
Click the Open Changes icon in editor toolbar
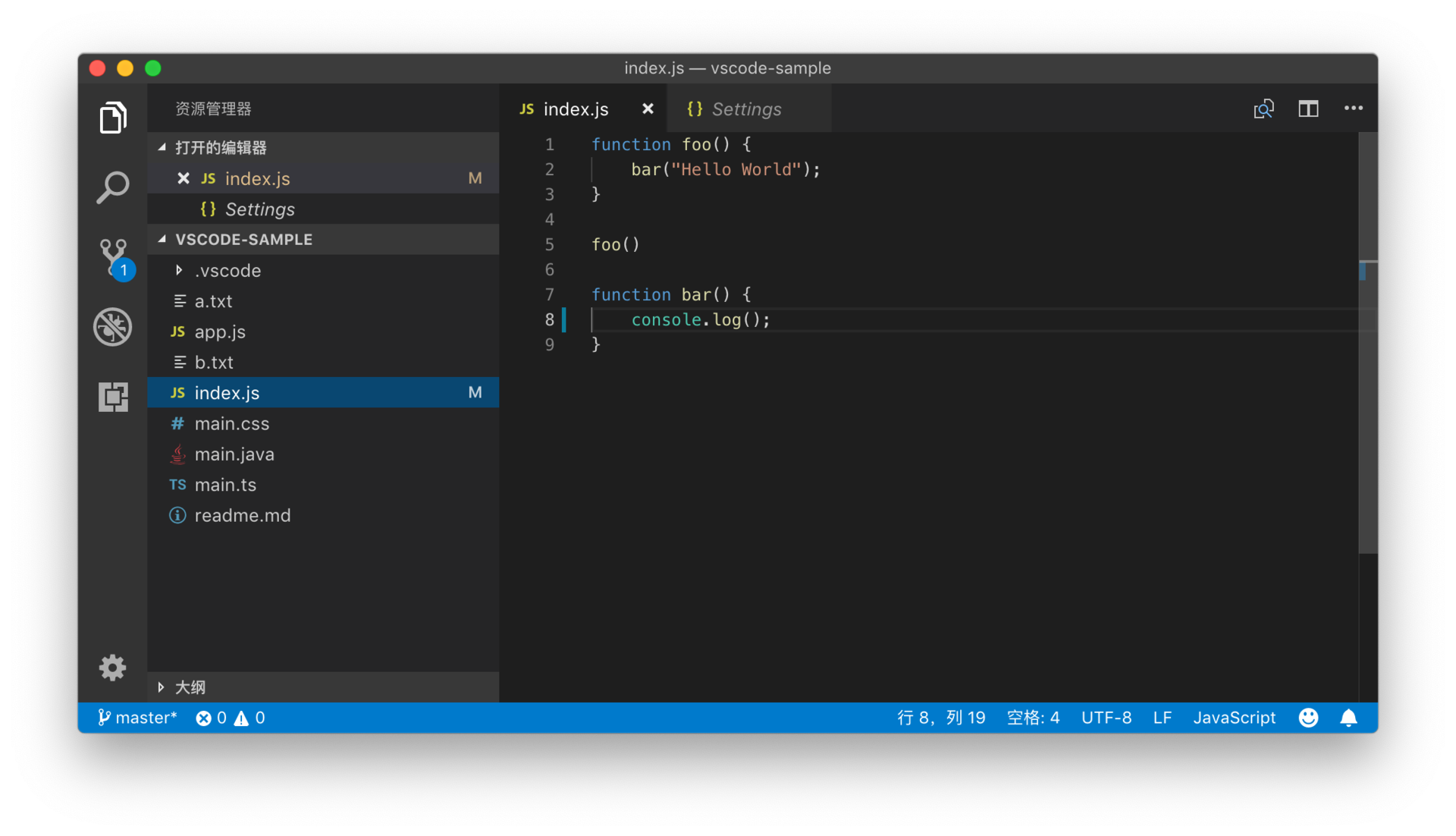click(x=1263, y=108)
